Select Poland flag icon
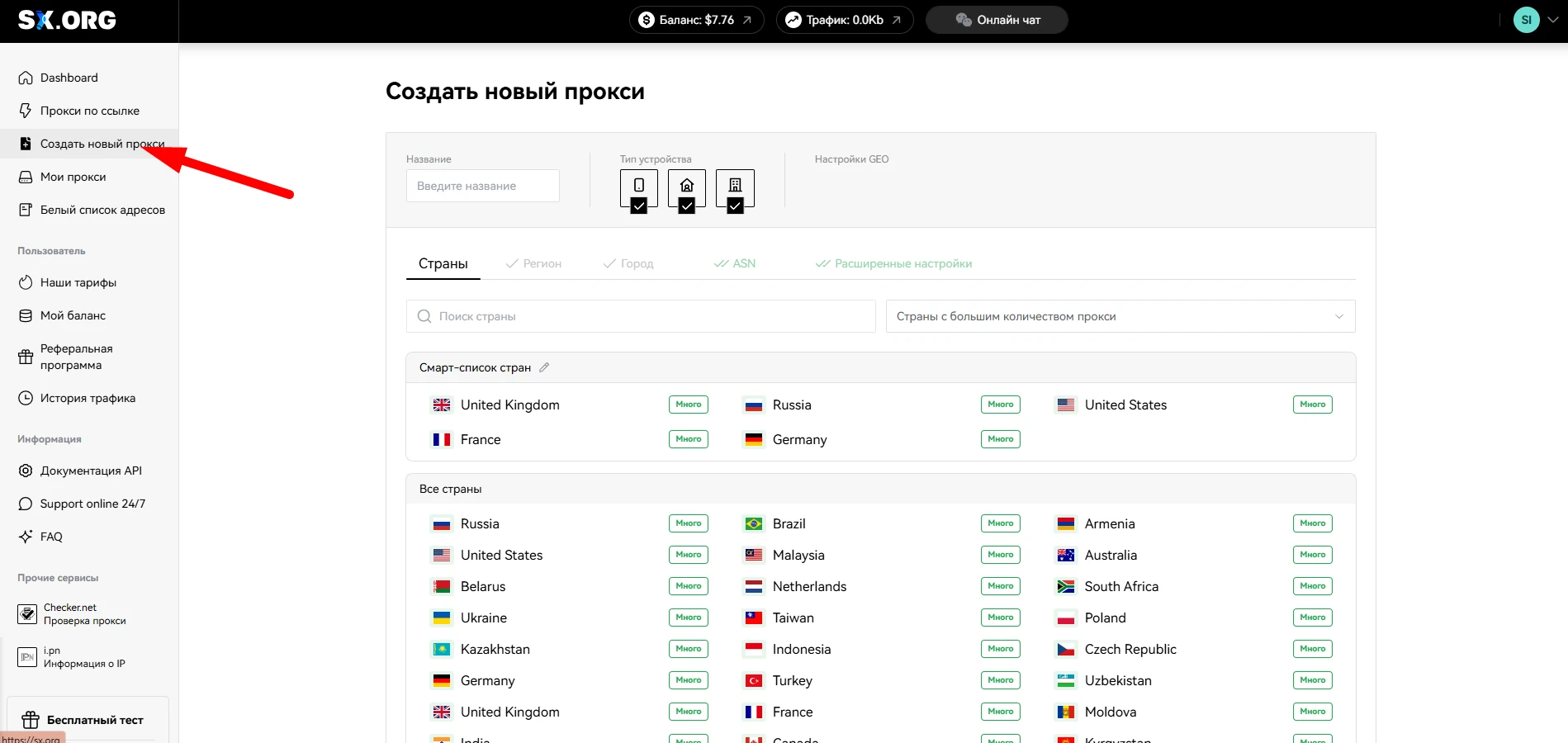The width and height of the screenshot is (1568, 743). pyautogui.click(x=1066, y=618)
